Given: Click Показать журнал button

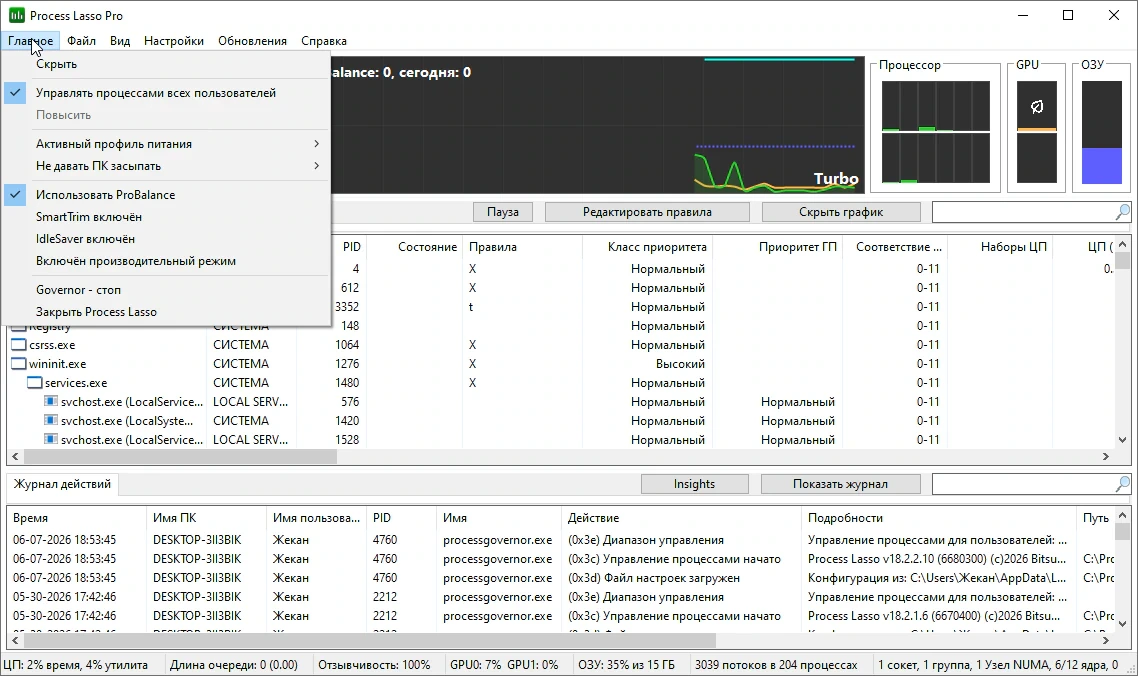Looking at the screenshot, I should (x=840, y=484).
